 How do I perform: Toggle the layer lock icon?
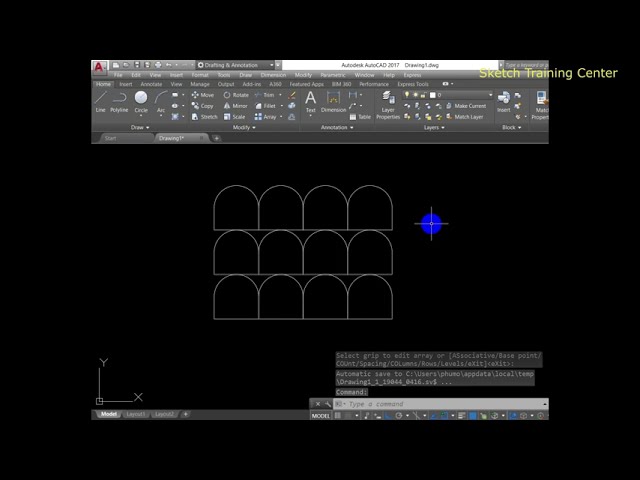[423, 95]
